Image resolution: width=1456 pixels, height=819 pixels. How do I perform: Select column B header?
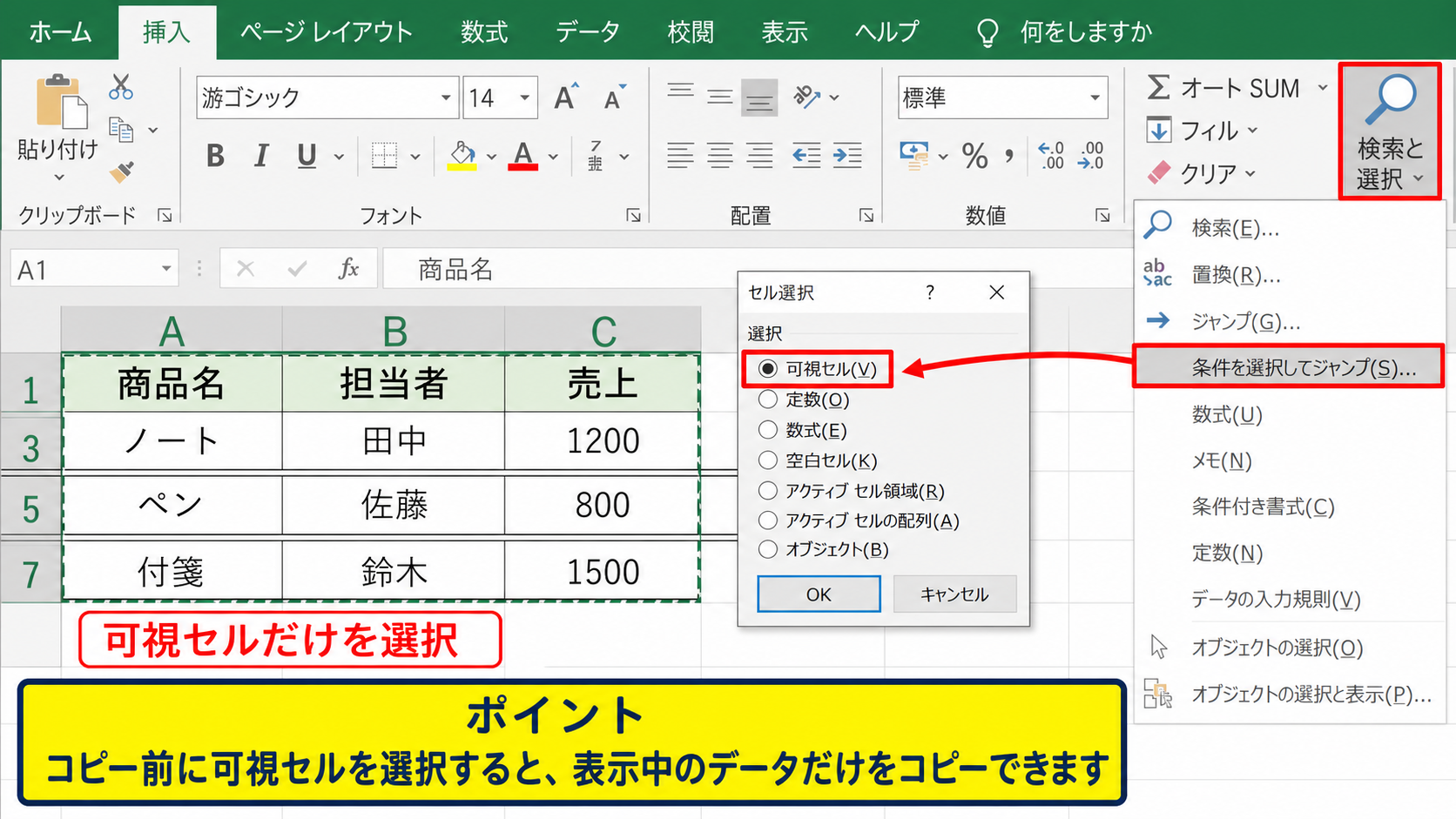point(394,331)
